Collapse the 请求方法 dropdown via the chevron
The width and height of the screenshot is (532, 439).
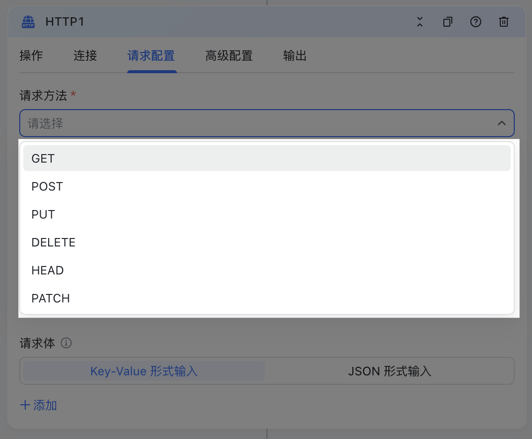tap(501, 123)
